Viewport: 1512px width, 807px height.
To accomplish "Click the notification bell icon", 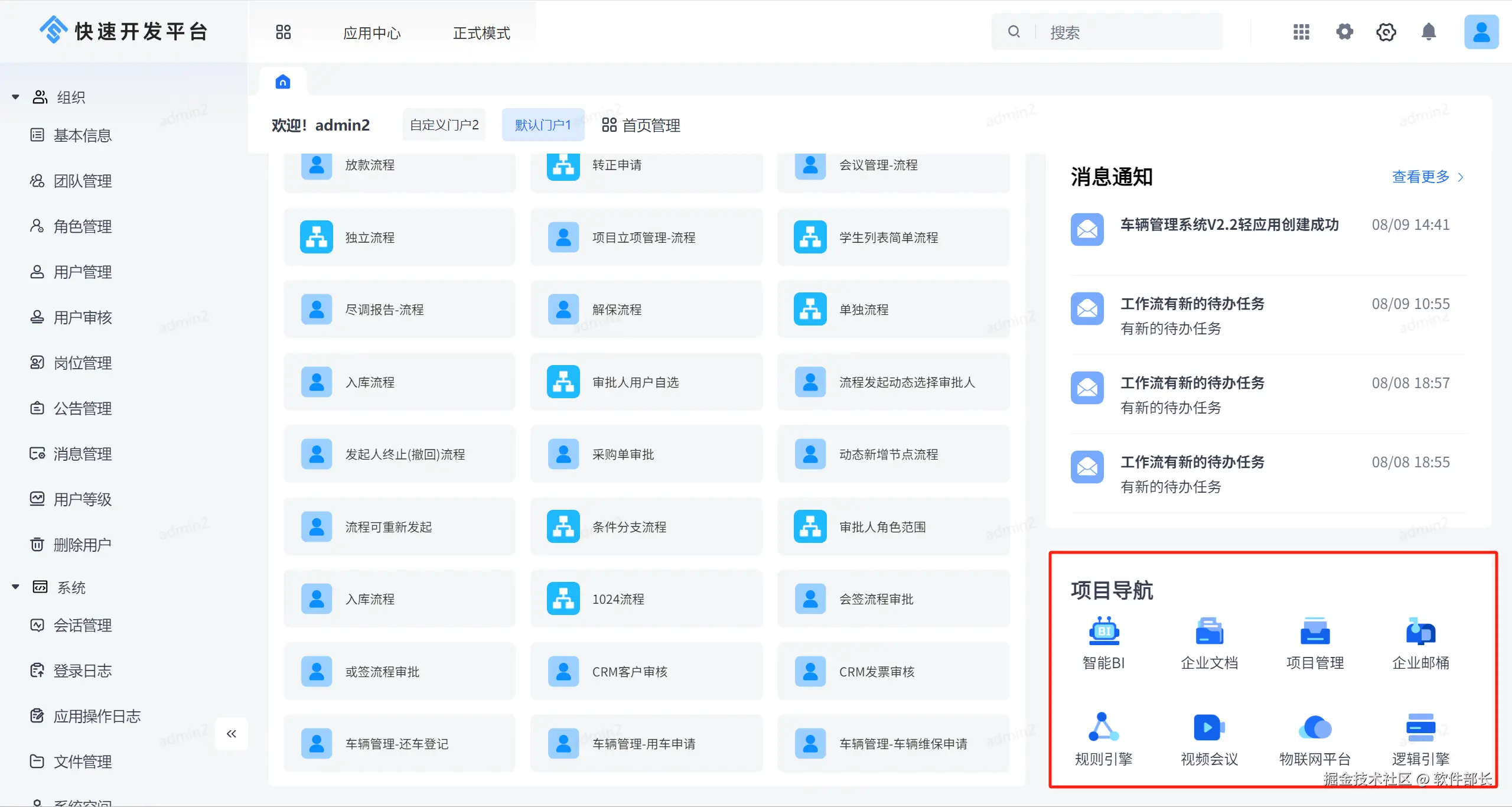I will (x=1428, y=32).
